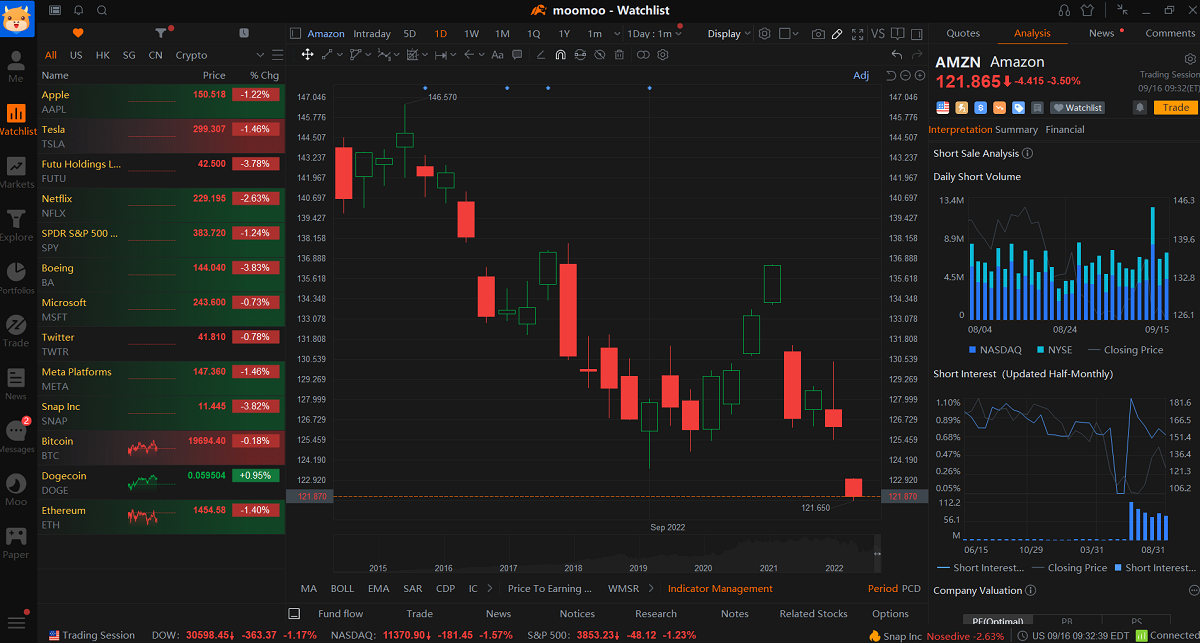Toggle AMZN Watchlist heart button
The image size is (1200, 643).
tap(1077, 108)
